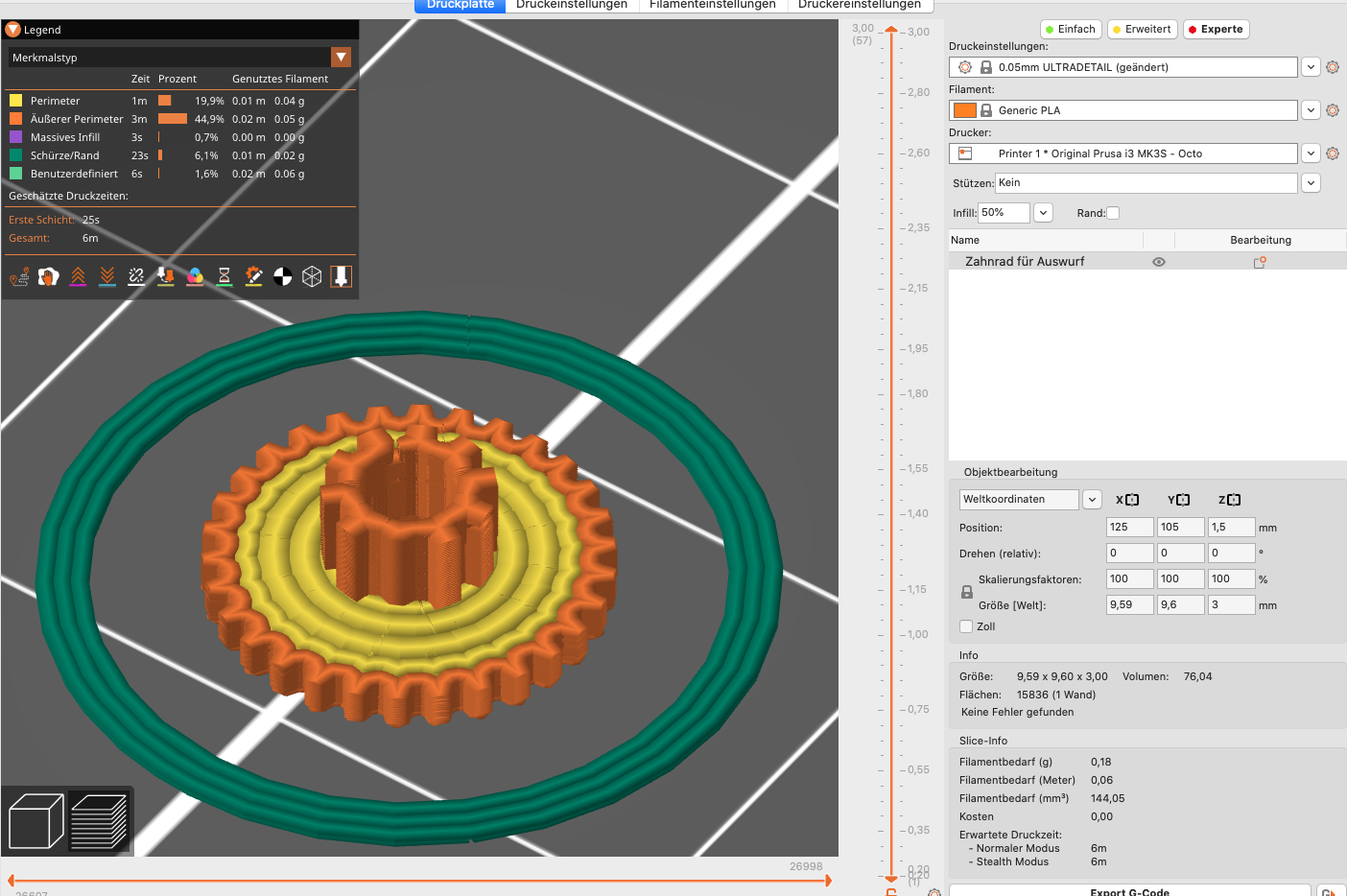Show wipe moves in the preview legend

pyautogui.click(x=48, y=276)
